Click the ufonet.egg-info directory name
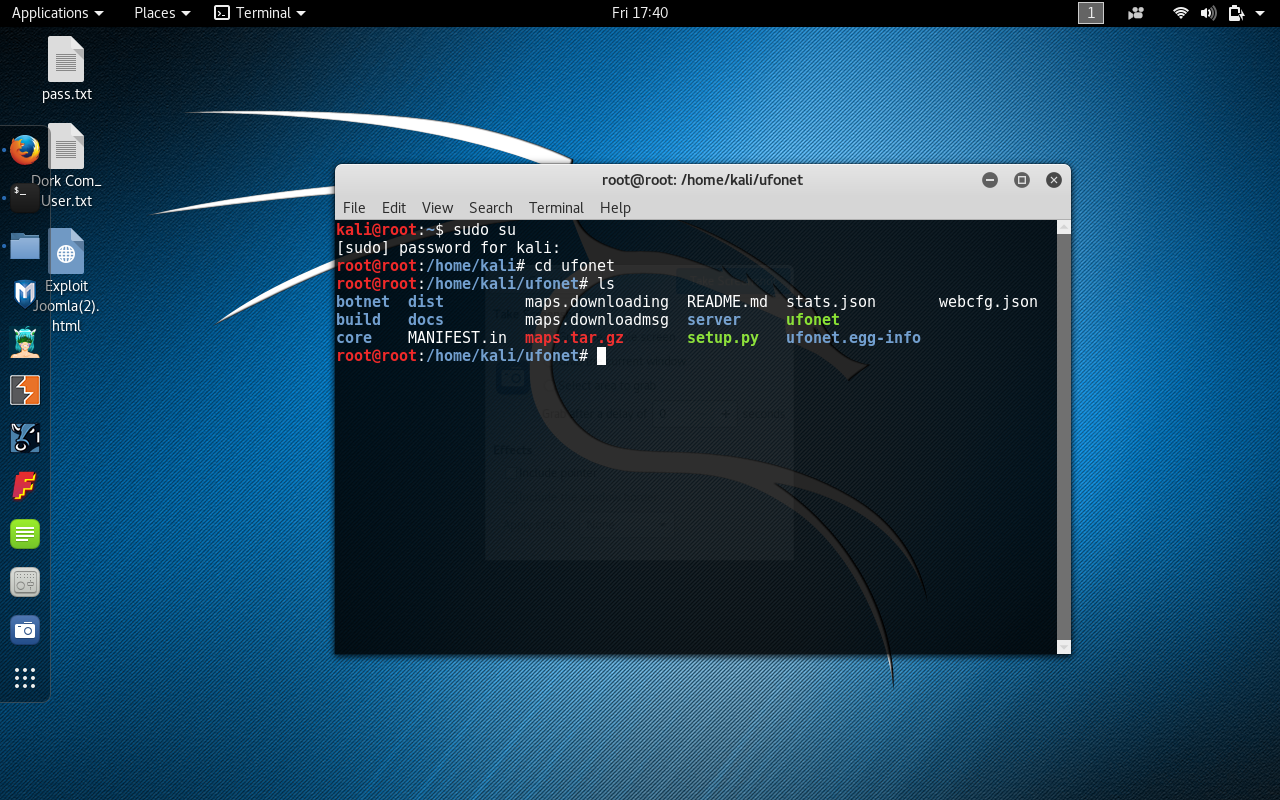The image size is (1280, 800). click(853, 338)
